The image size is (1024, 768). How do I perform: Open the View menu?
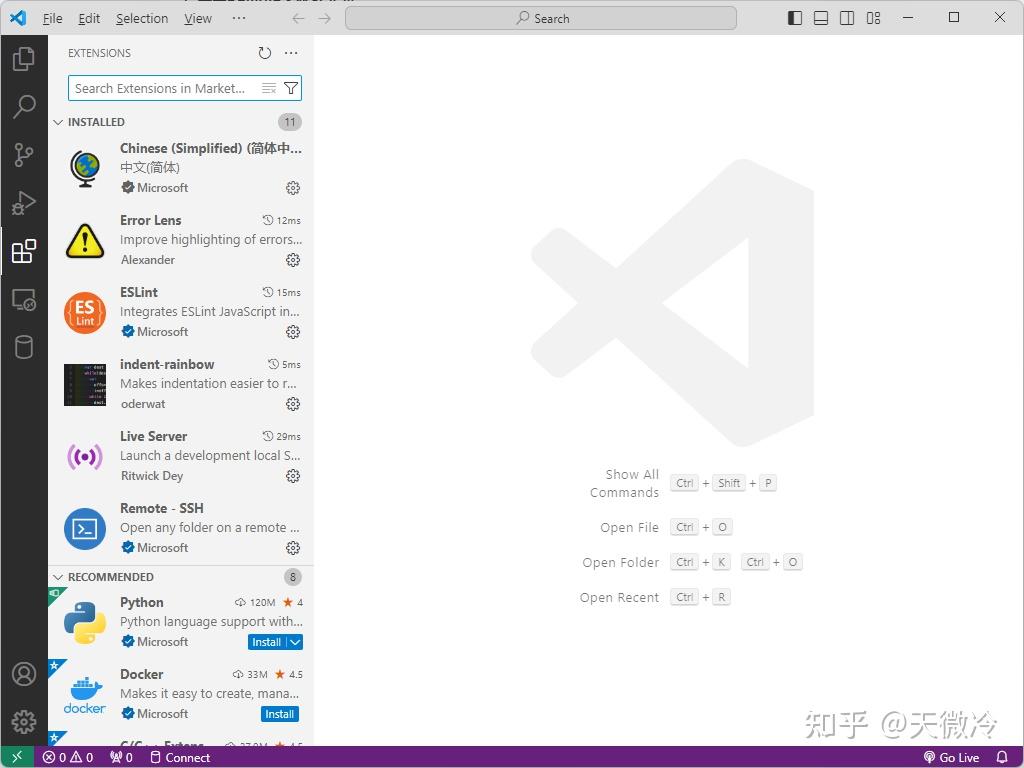[198, 18]
